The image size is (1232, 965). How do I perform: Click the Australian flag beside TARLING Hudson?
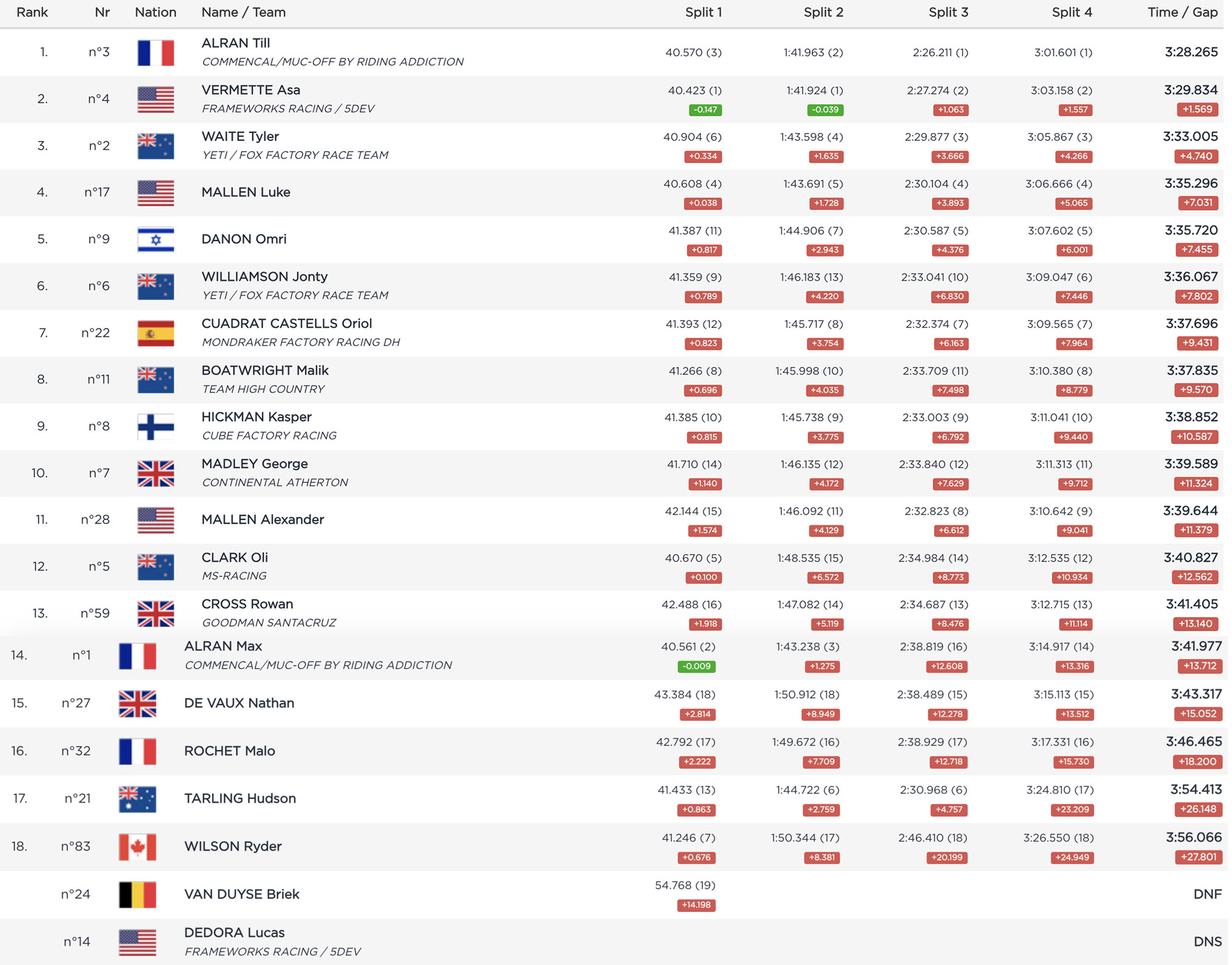pos(137,799)
